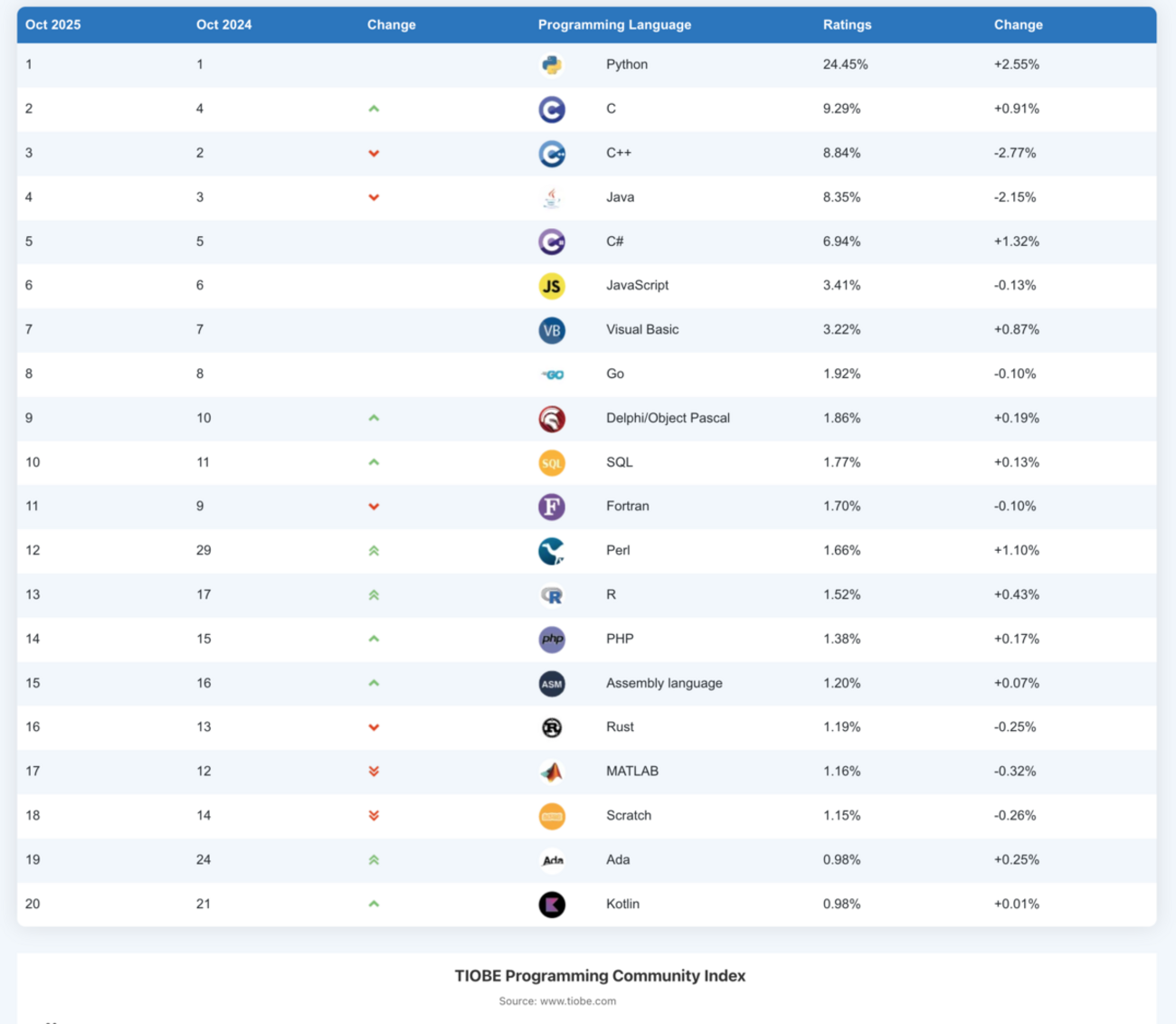Click the Programming Language column header

(x=614, y=25)
